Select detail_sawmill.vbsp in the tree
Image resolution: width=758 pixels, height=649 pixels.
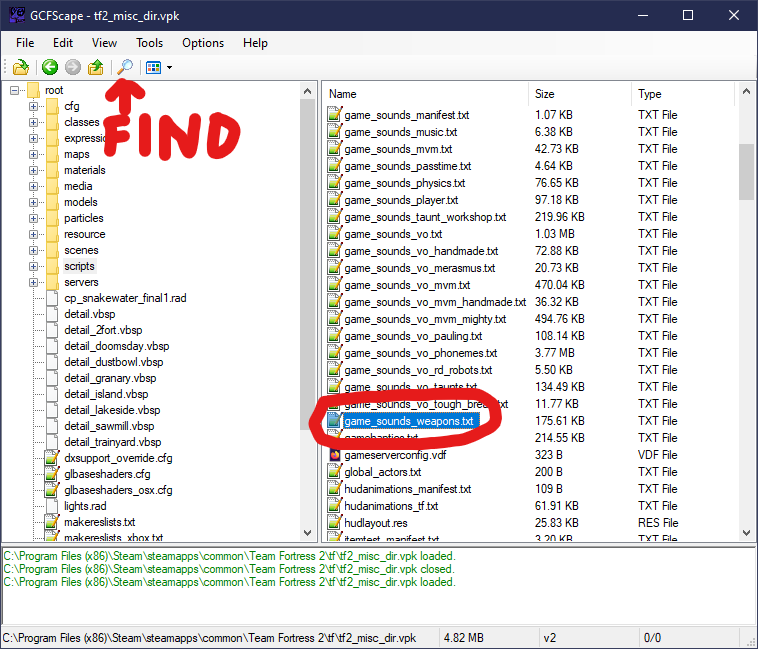coord(109,426)
